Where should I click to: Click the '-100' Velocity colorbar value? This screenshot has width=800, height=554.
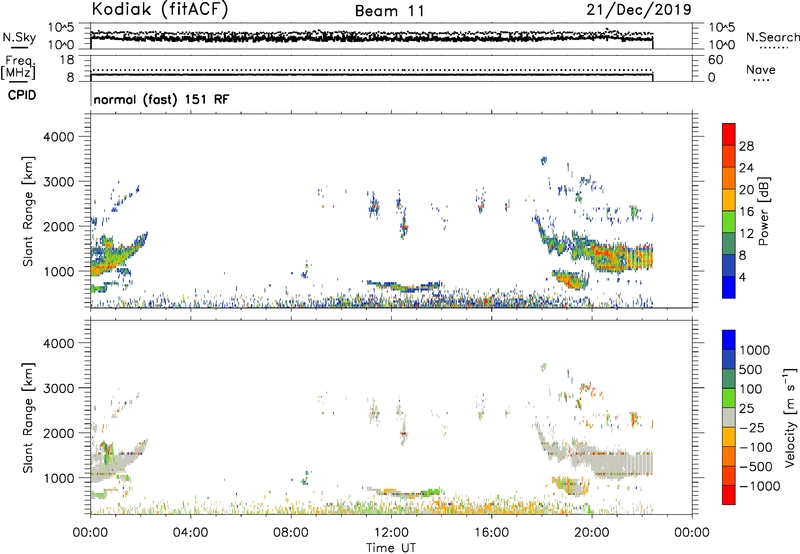pos(755,447)
